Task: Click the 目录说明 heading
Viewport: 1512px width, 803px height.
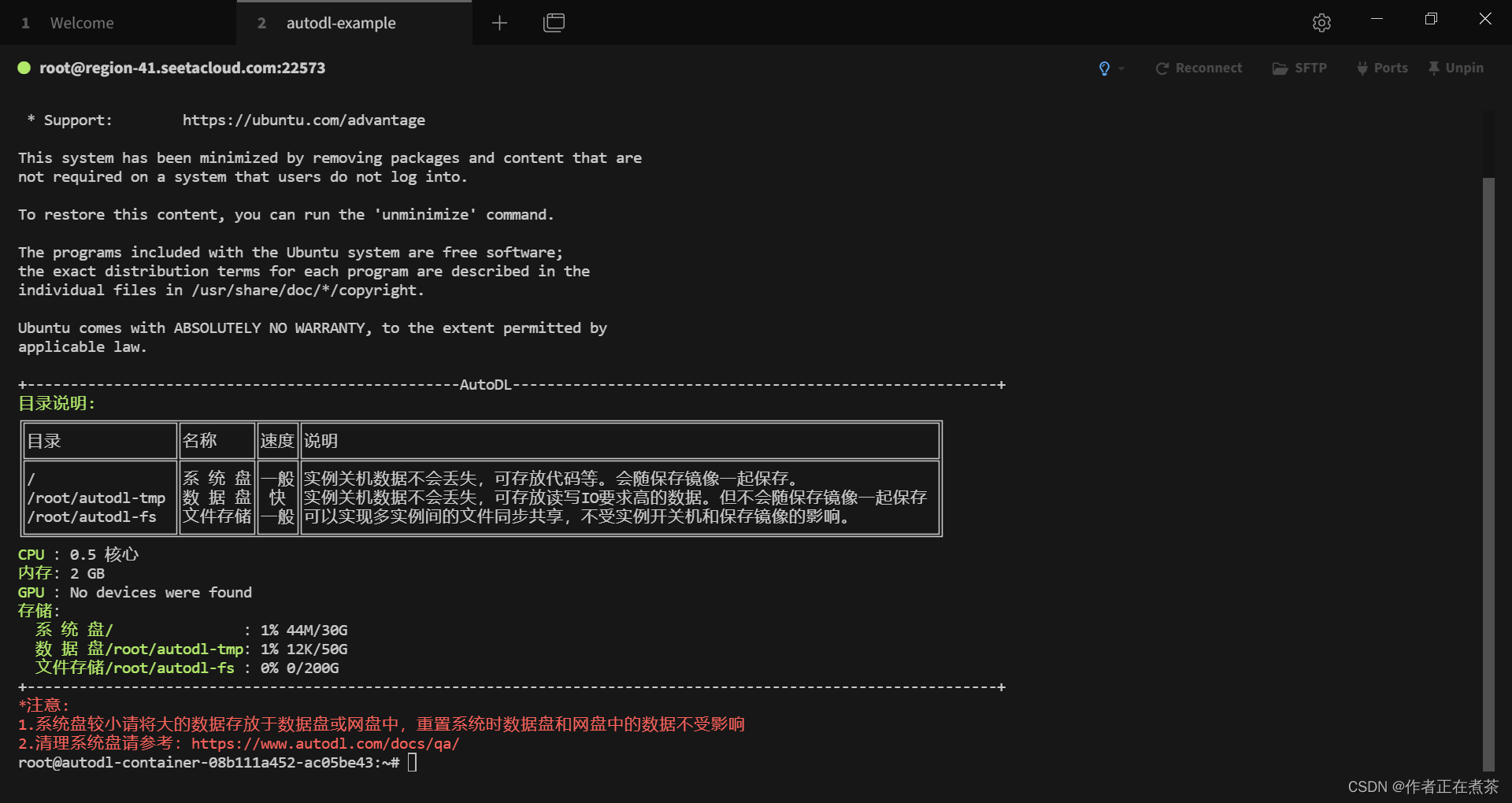Action: (57, 404)
